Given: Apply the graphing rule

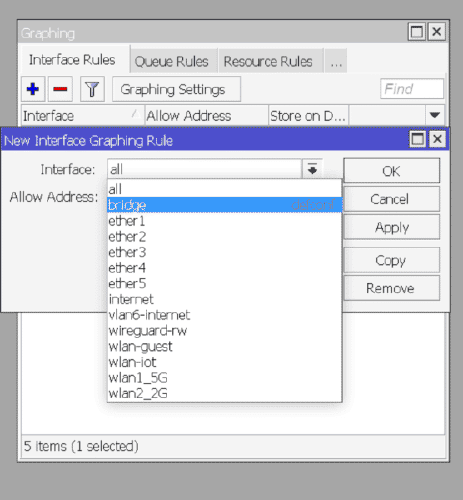Looking at the screenshot, I should click(x=392, y=227).
